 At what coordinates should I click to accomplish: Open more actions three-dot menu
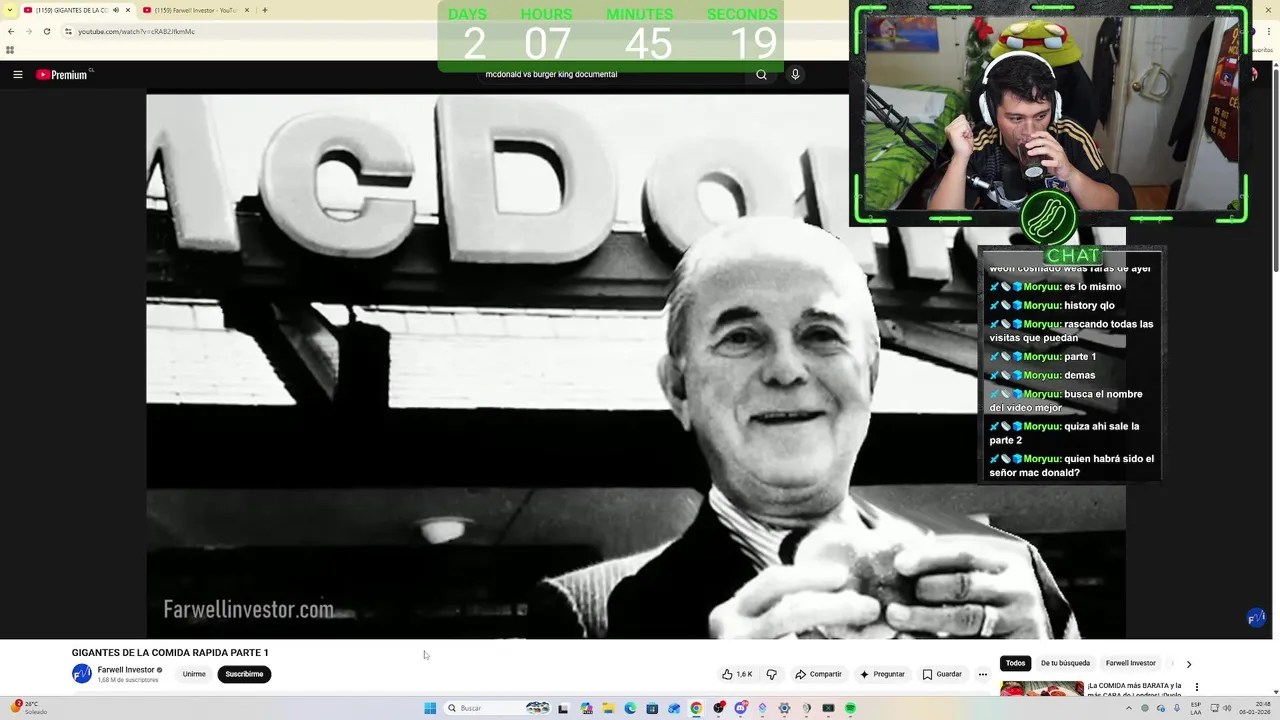click(982, 674)
